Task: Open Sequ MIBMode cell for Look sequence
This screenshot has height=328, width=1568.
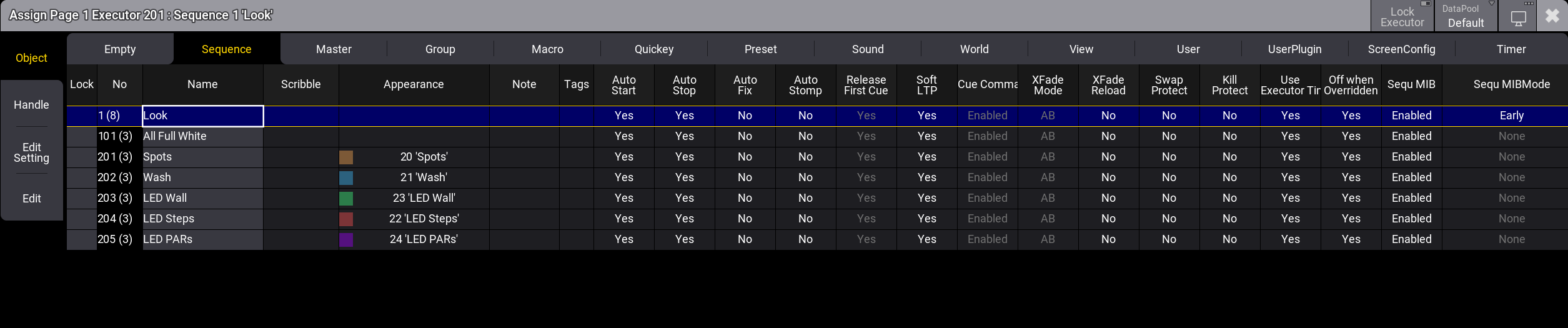Action: click(x=1511, y=116)
